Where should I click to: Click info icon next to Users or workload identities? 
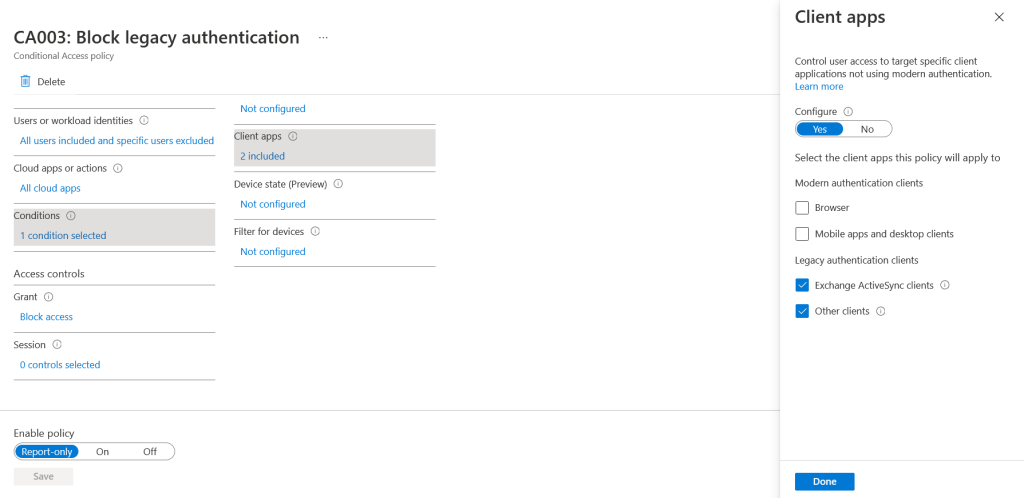pyautogui.click(x=145, y=121)
